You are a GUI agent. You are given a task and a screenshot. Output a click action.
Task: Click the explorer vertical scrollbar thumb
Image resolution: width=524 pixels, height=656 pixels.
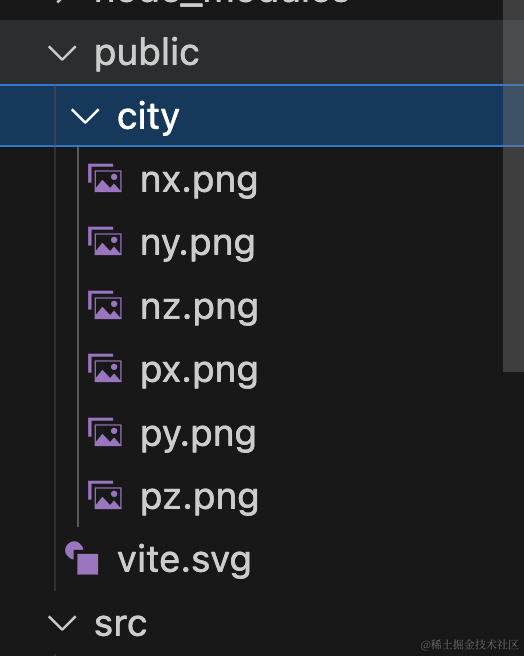pyautogui.click(x=513, y=184)
